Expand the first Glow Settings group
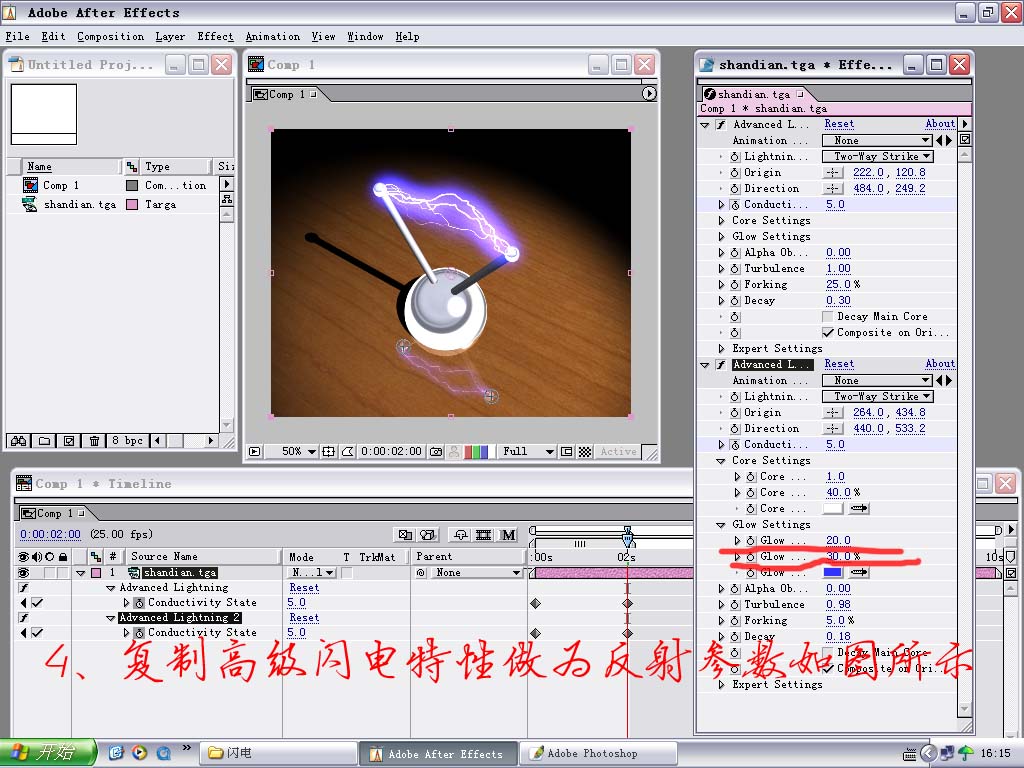The height and width of the screenshot is (768, 1024). pos(722,236)
